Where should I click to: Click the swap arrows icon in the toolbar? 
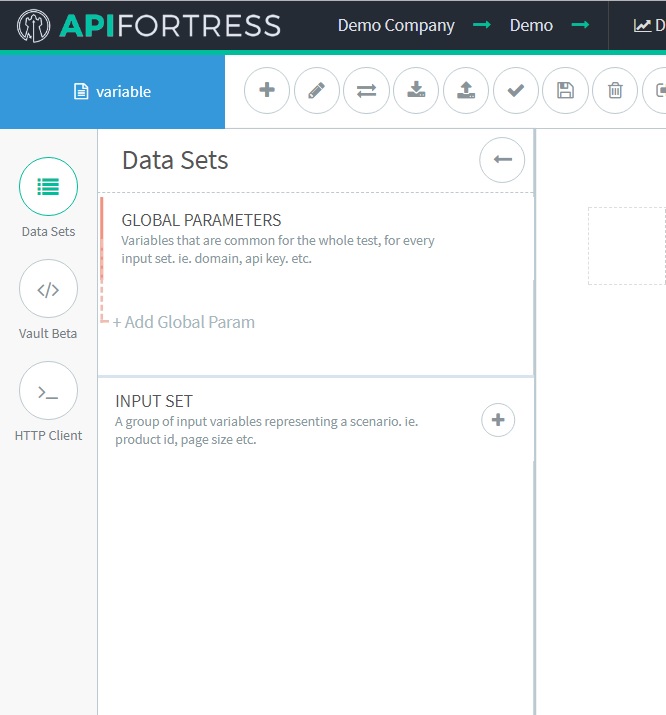point(366,91)
